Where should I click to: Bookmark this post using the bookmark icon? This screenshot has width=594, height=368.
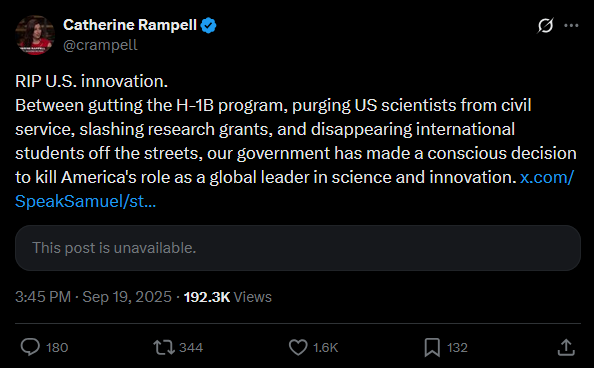pos(432,348)
